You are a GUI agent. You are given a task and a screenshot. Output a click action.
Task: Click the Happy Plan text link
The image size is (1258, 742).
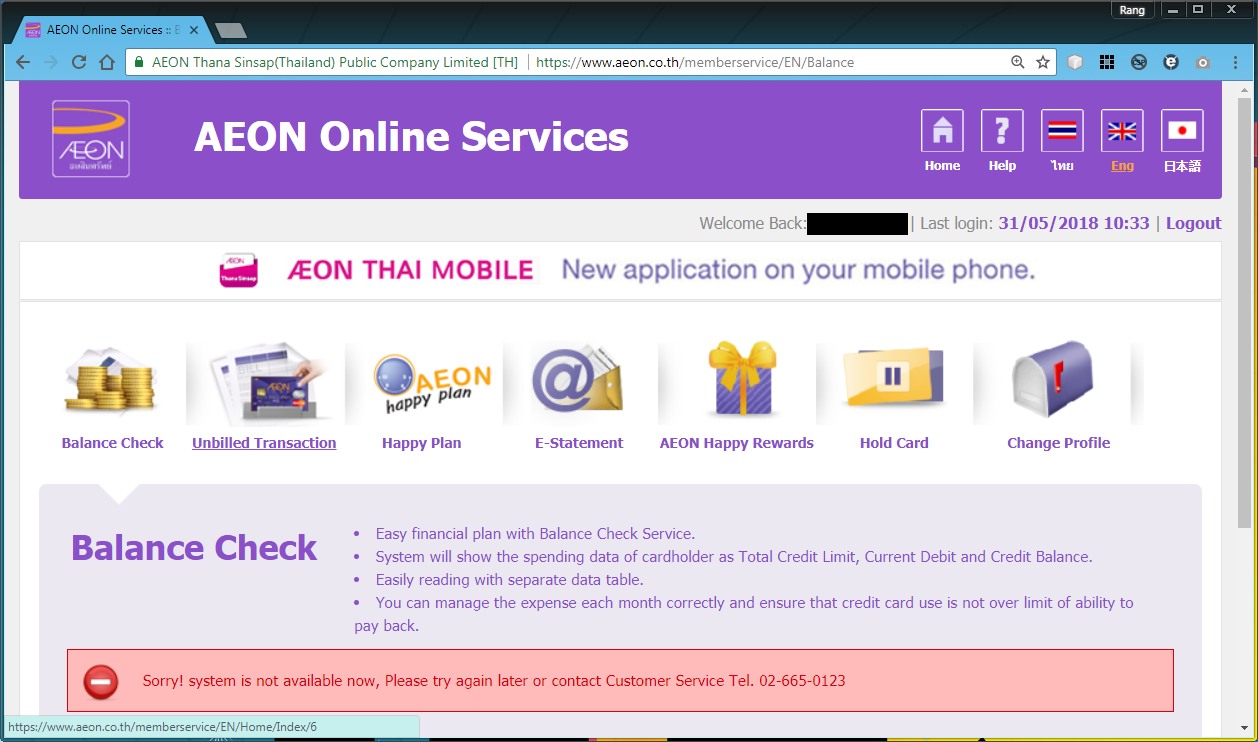coord(421,443)
